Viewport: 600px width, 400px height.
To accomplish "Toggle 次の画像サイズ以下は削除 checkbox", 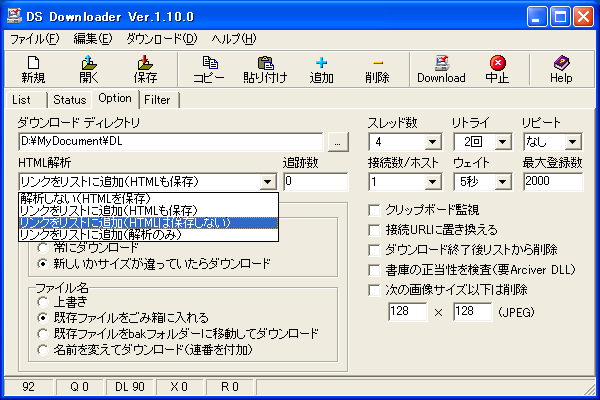I will 374,290.
